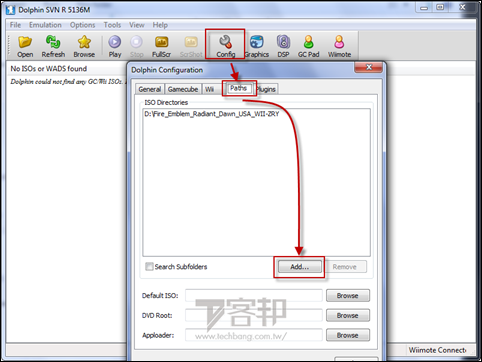Click the Add... button
This screenshot has height=362, width=482.
click(299, 267)
